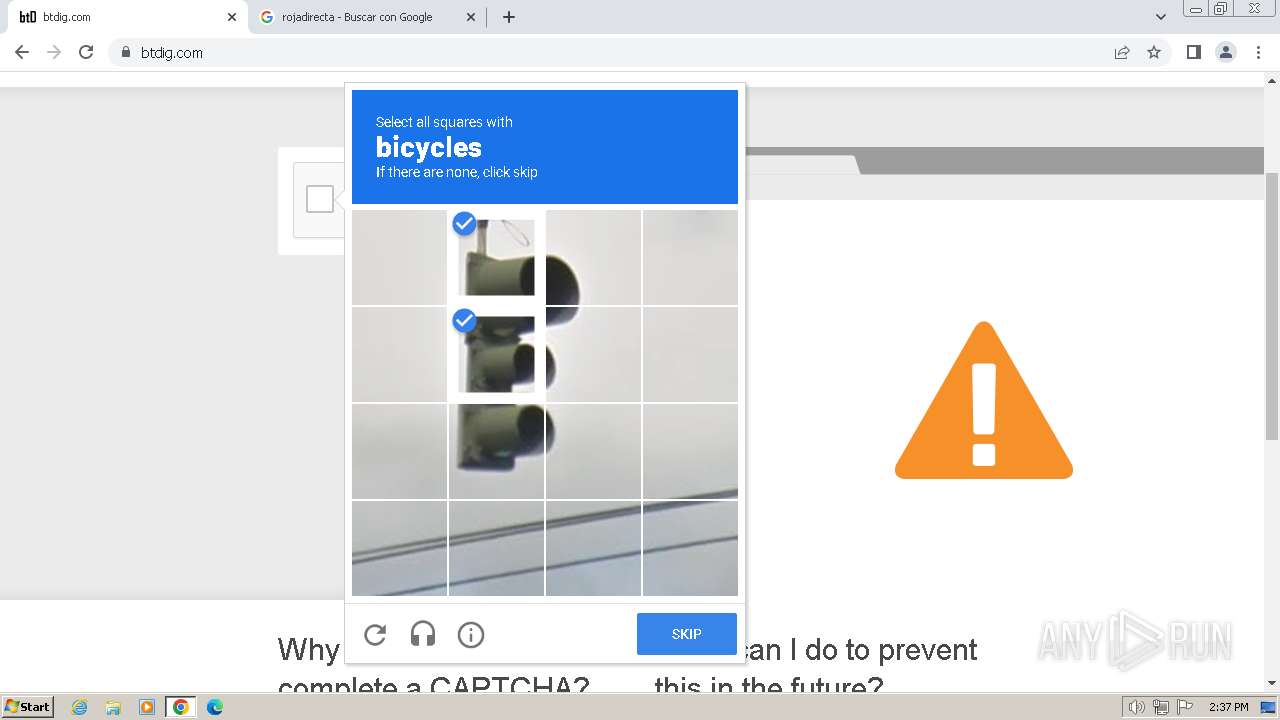Click Chrome icon in taskbar
1280x720 pixels.
pyautogui.click(x=181, y=707)
